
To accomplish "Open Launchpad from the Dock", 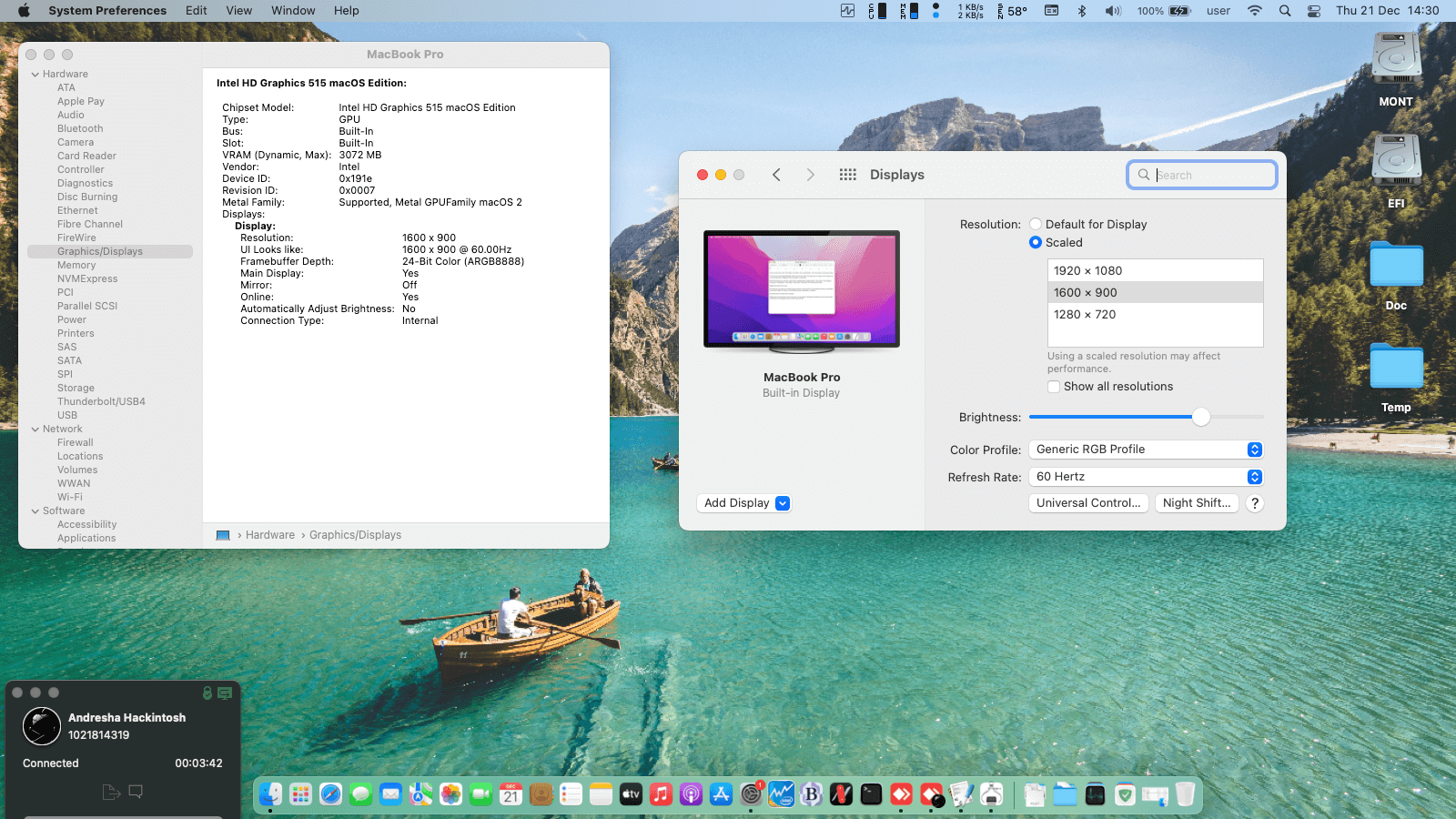I will (x=300, y=794).
